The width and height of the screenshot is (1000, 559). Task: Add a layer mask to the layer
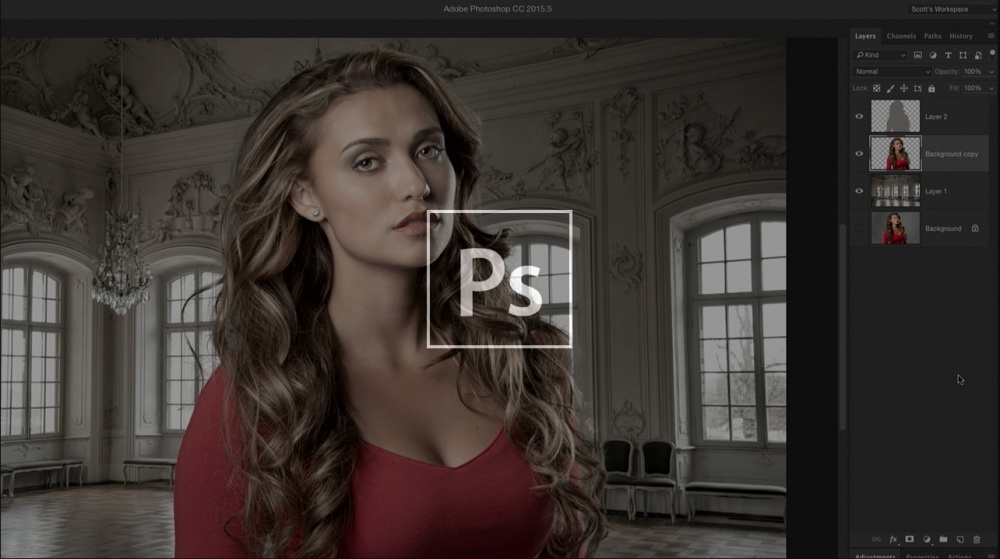(910, 539)
